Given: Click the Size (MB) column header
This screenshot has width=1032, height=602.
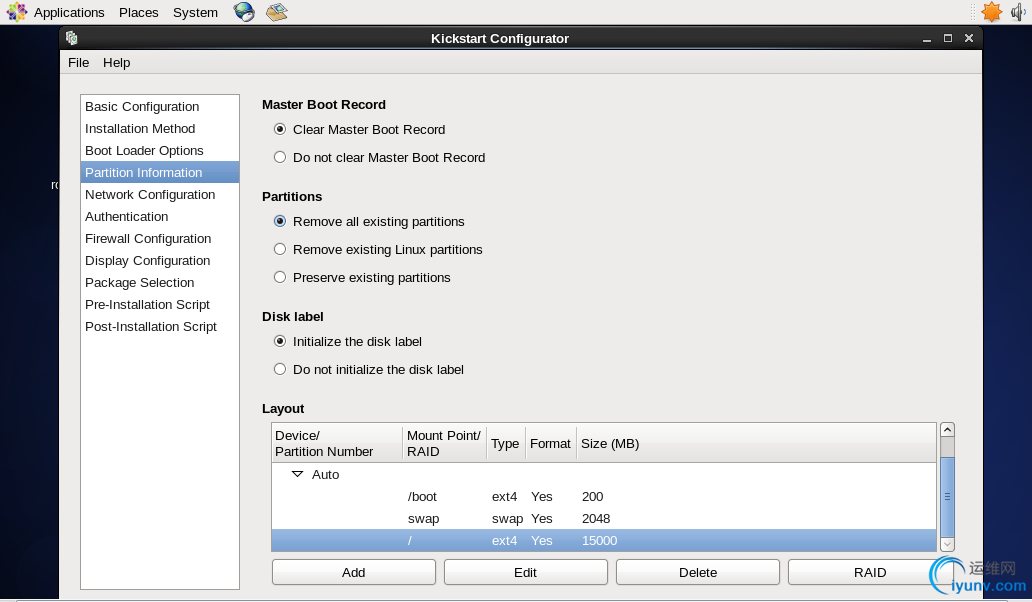Looking at the screenshot, I should pyautogui.click(x=756, y=443).
